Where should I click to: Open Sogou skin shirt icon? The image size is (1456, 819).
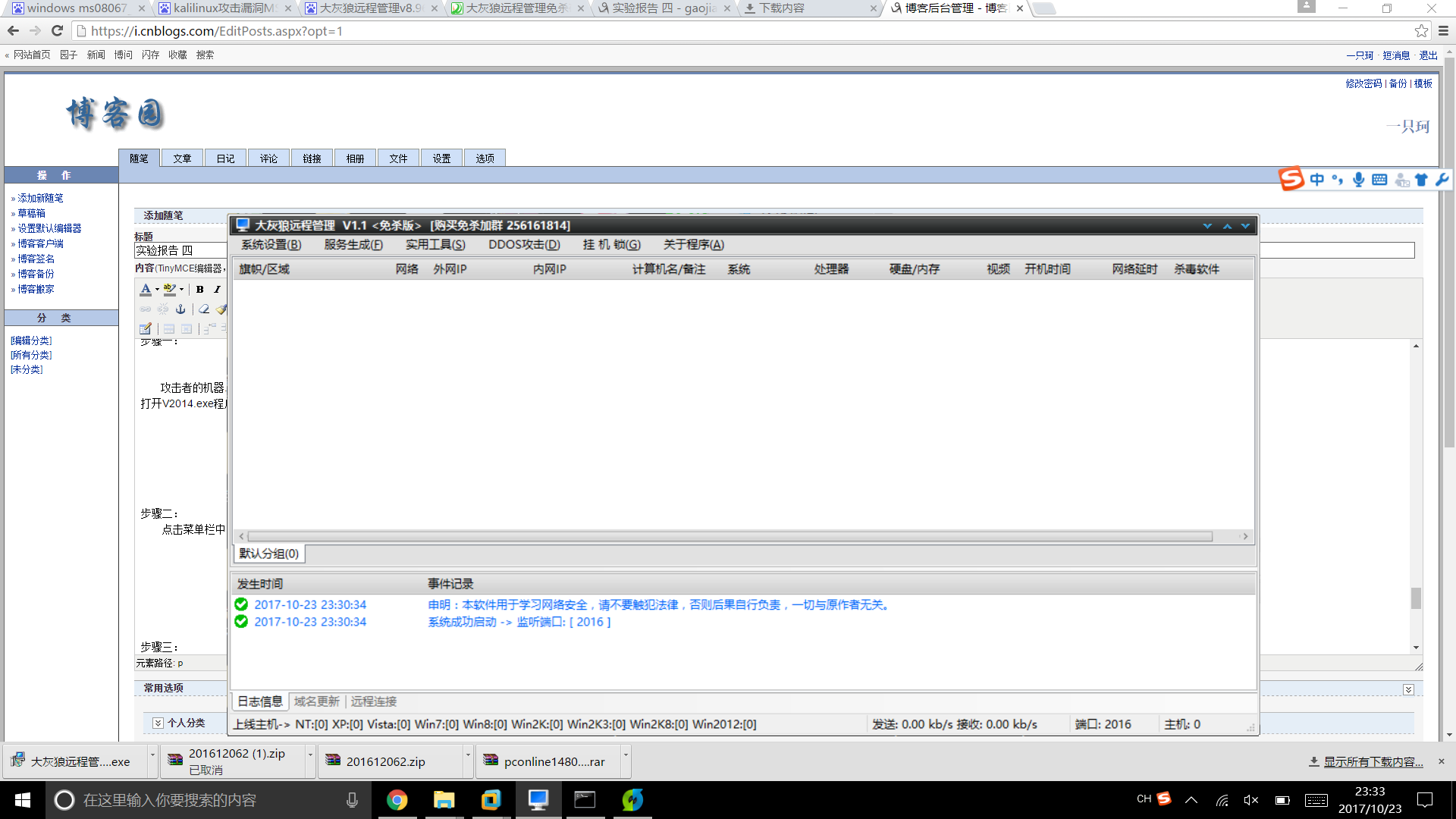click(x=1421, y=180)
